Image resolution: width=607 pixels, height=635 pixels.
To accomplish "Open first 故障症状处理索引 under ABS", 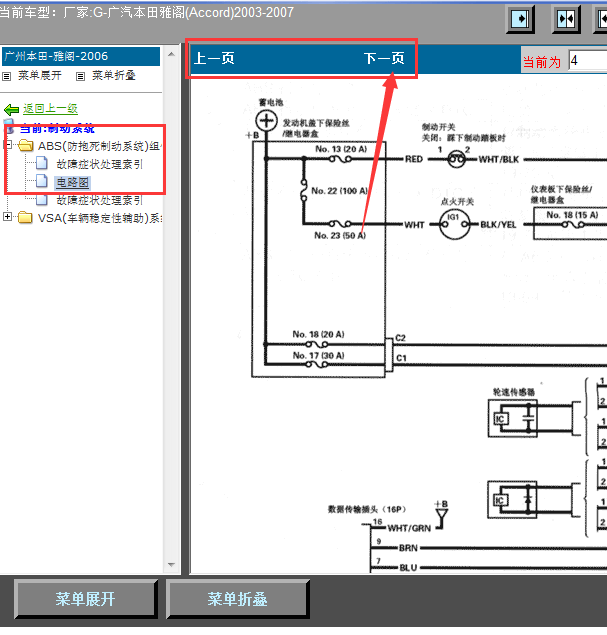I will point(100,164).
